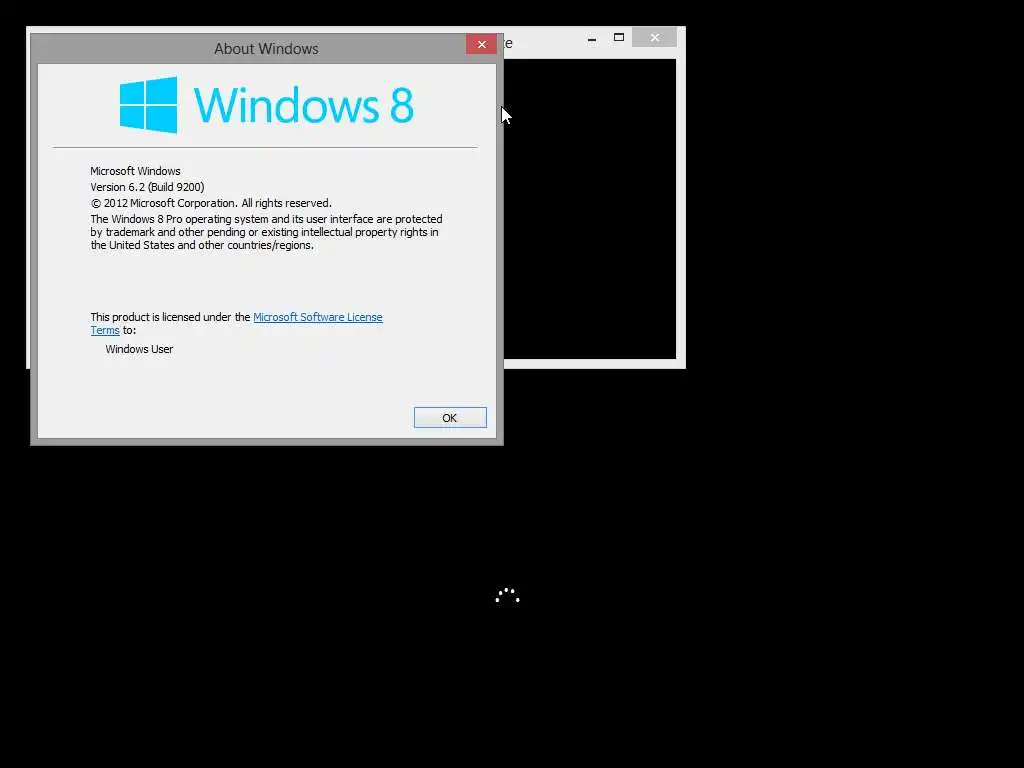Follow the Terms link
The height and width of the screenshot is (768, 1024).
[x=104, y=330]
